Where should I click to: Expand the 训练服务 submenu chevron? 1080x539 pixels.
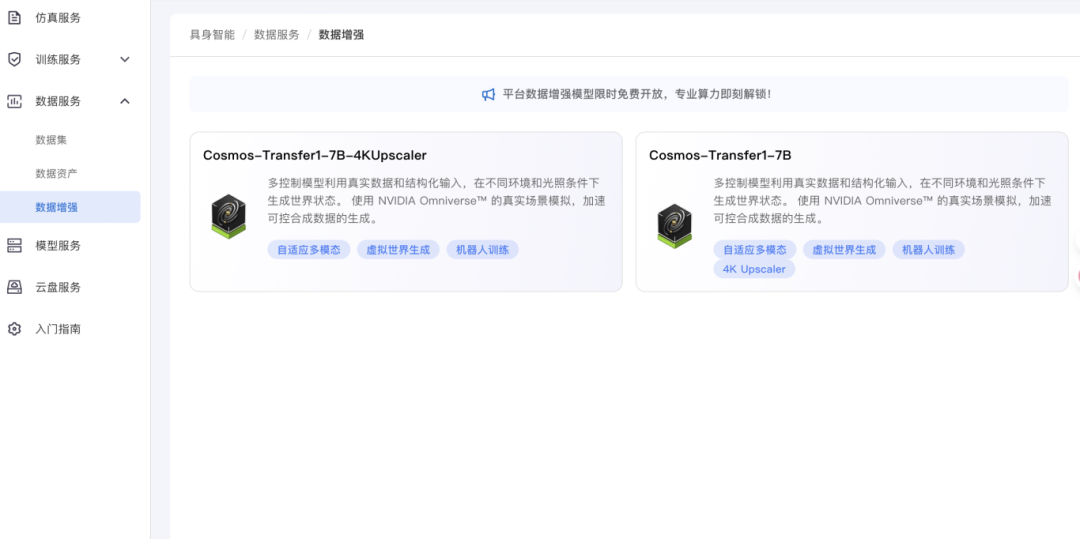coord(125,59)
